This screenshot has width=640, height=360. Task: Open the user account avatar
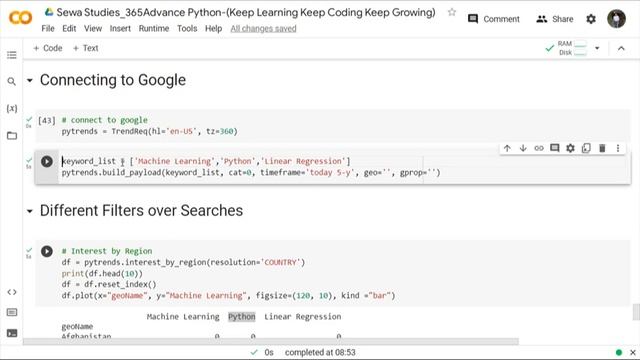coord(616,19)
